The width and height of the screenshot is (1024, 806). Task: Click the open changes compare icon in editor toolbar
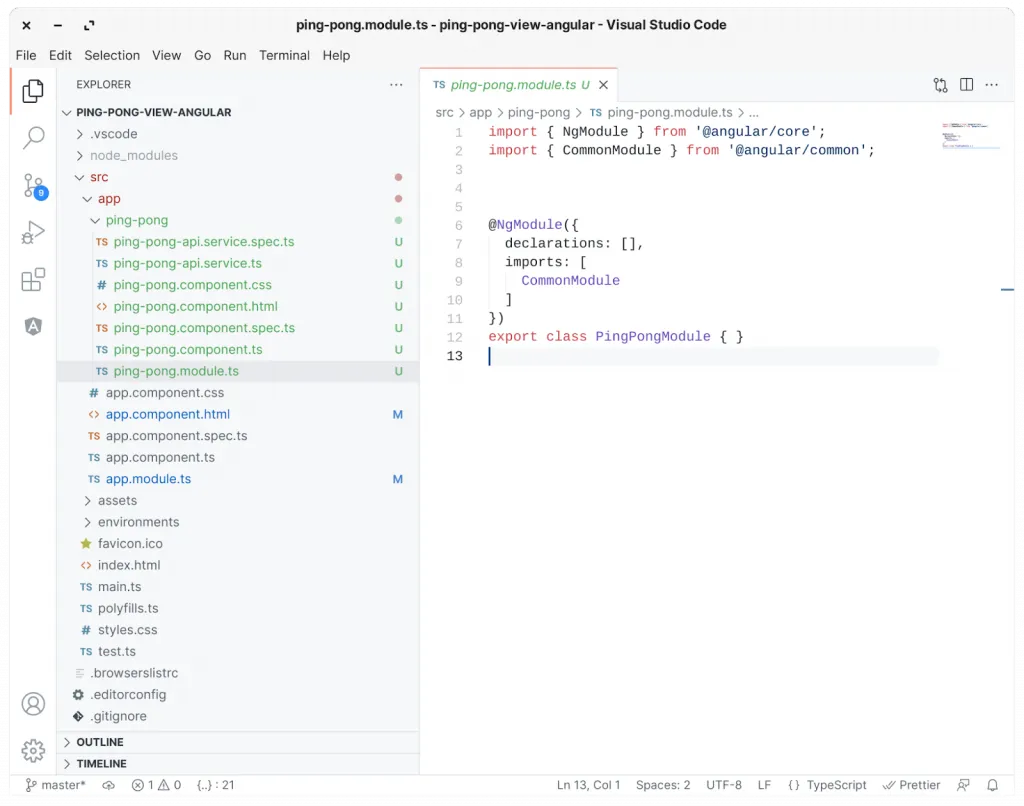coord(940,85)
